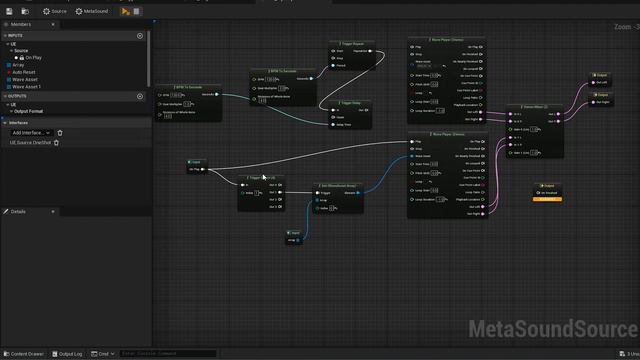Select the On Play input member
The image size is (640, 360).
pyautogui.click(x=33, y=58)
